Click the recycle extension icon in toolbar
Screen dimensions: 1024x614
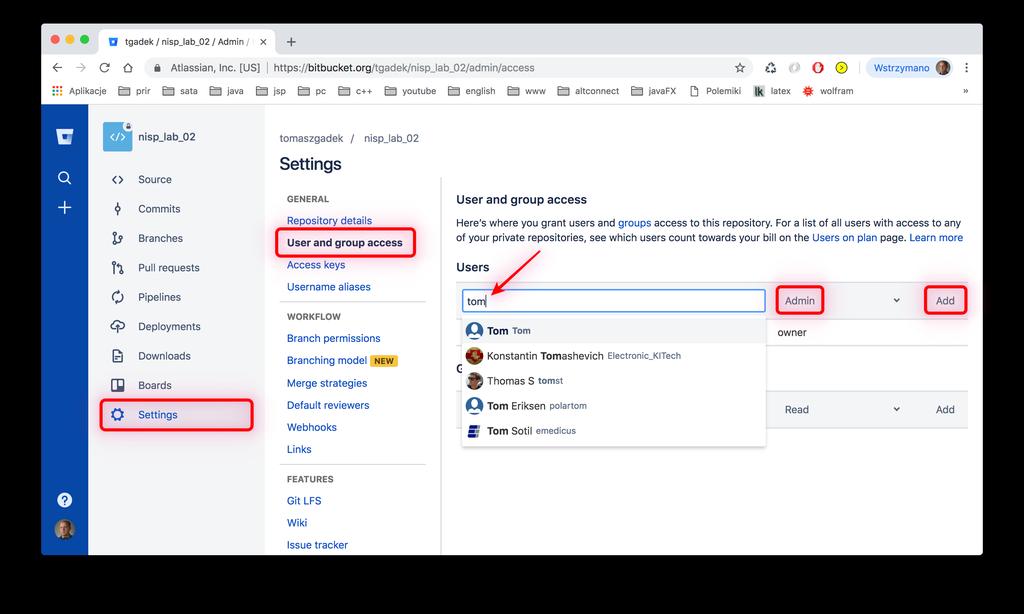[x=771, y=67]
